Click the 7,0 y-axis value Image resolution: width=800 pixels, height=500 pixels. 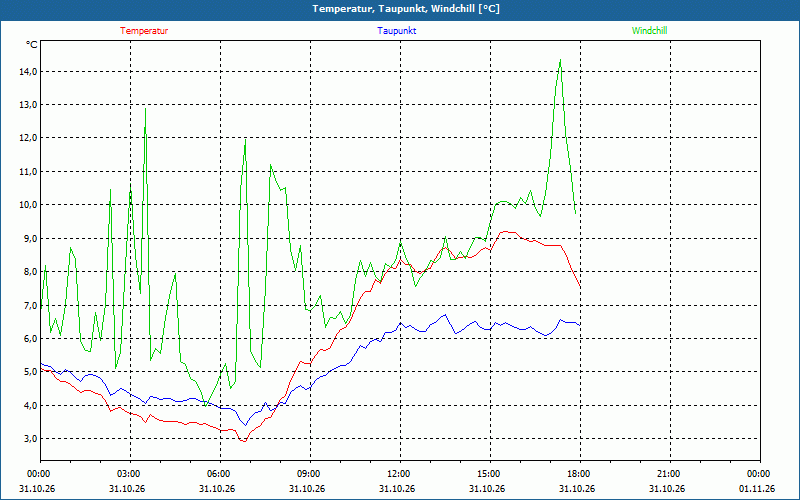(30, 305)
